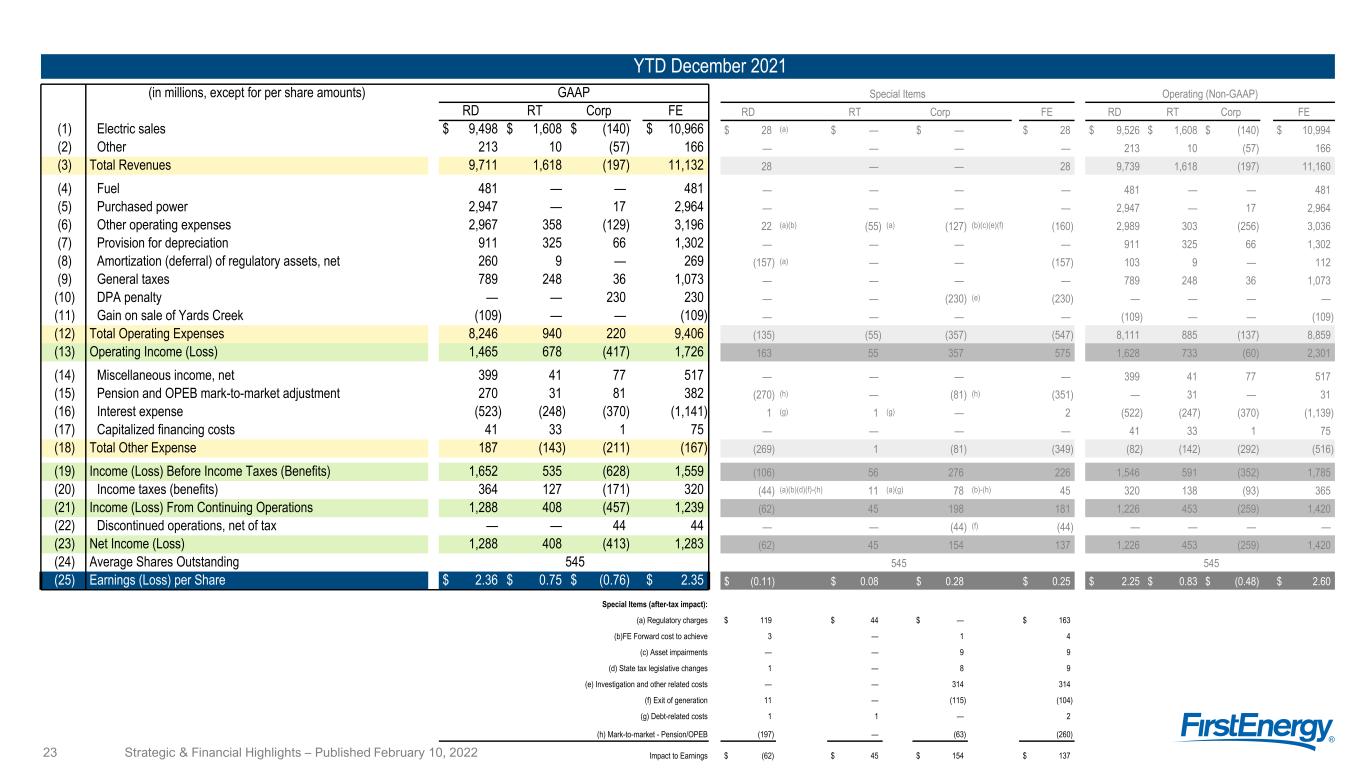Select the Regulatory charges footnote line
1365x768 pixels.
pyautogui.click(x=672, y=620)
